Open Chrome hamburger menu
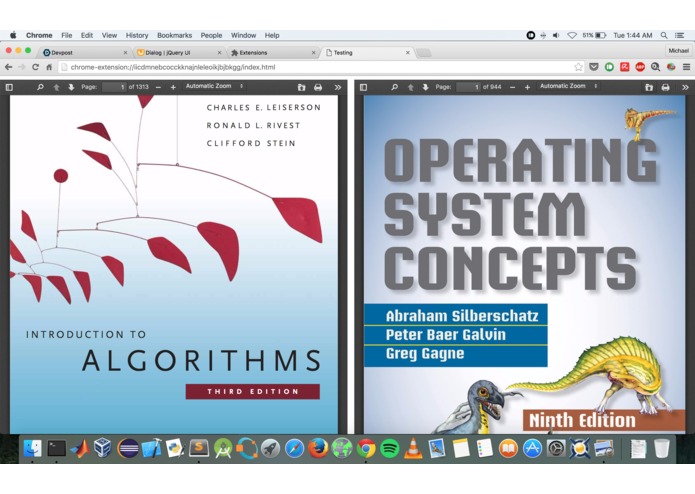Screen dimensions: 695x494 coord(686,67)
